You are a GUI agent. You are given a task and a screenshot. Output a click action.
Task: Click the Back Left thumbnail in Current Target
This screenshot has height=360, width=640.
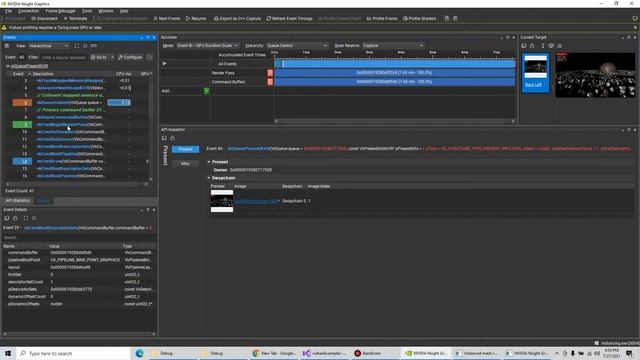pyautogui.click(x=535, y=73)
